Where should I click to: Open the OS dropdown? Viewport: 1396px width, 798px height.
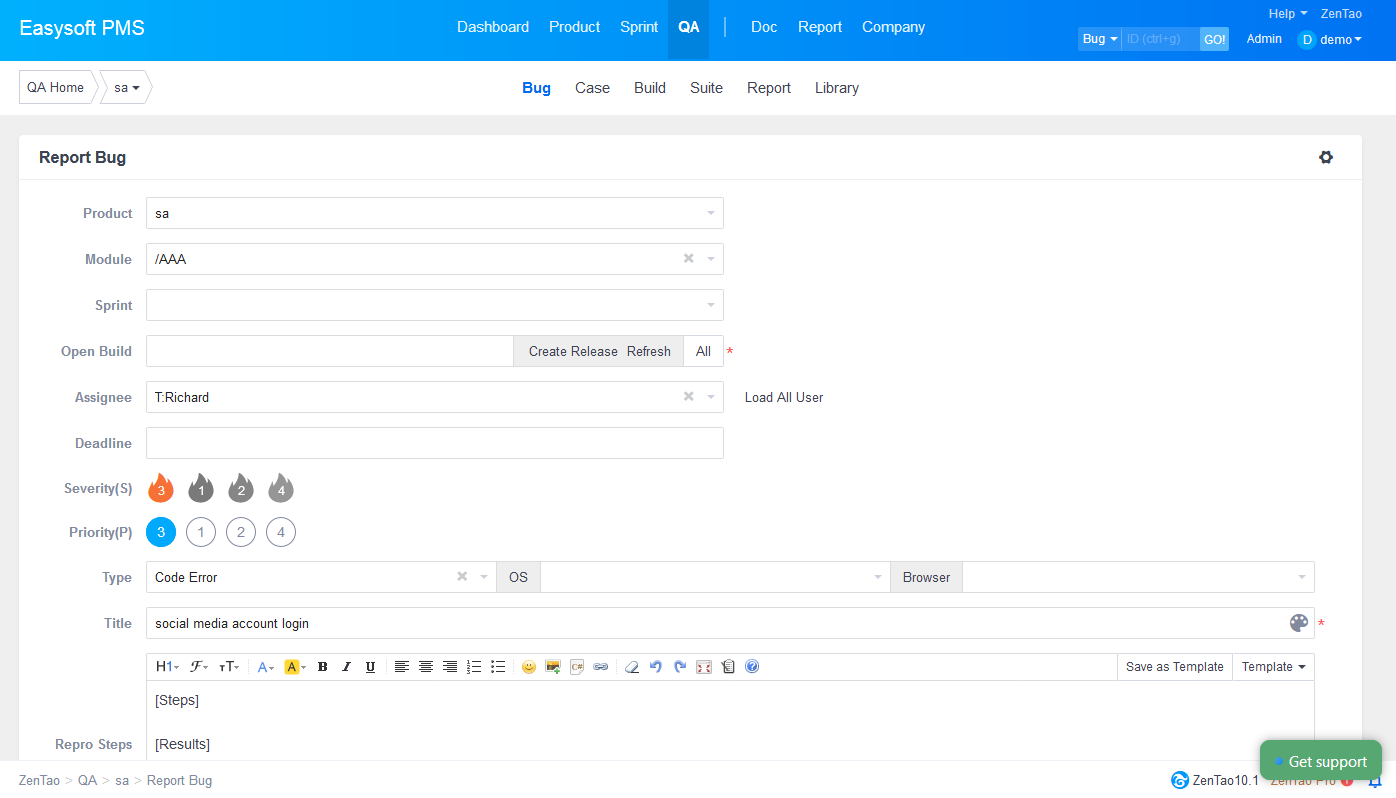point(715,577)
